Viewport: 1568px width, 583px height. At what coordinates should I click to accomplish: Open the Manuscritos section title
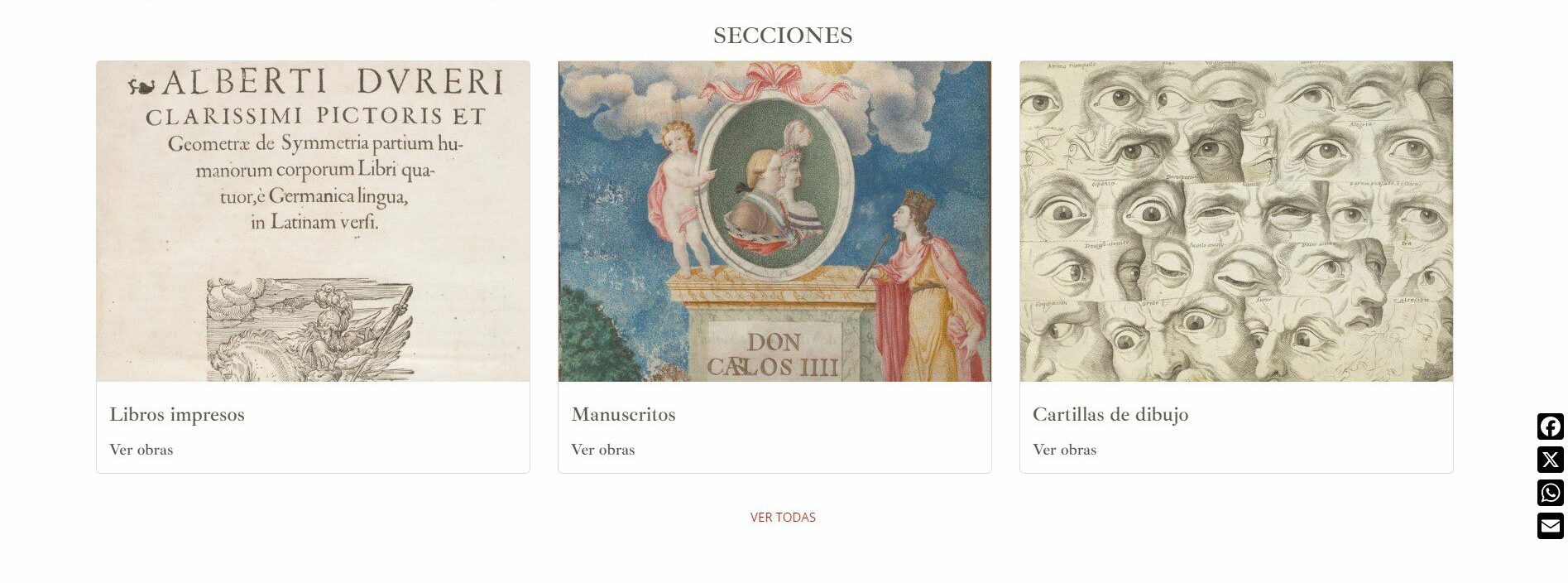pyautogui.click(x=623, y=414)
